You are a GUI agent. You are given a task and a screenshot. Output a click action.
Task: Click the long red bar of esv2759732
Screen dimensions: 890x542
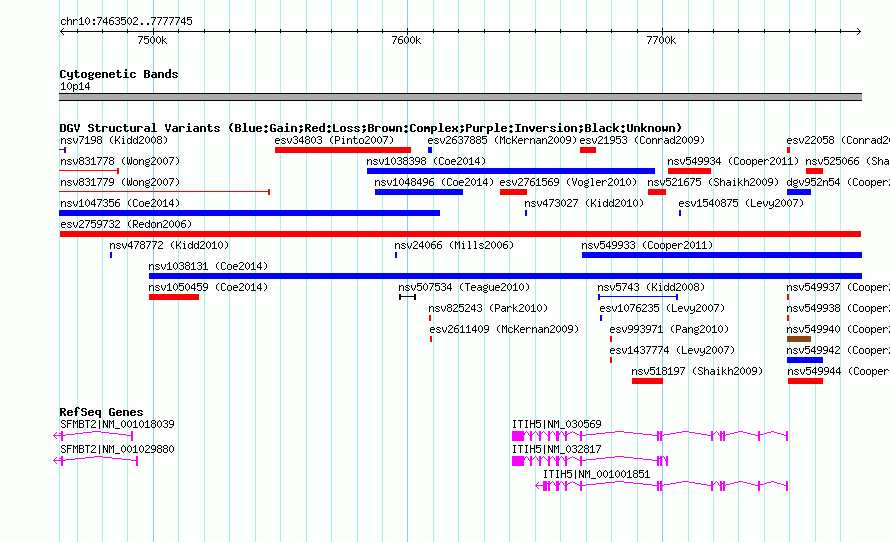point(460,234)
